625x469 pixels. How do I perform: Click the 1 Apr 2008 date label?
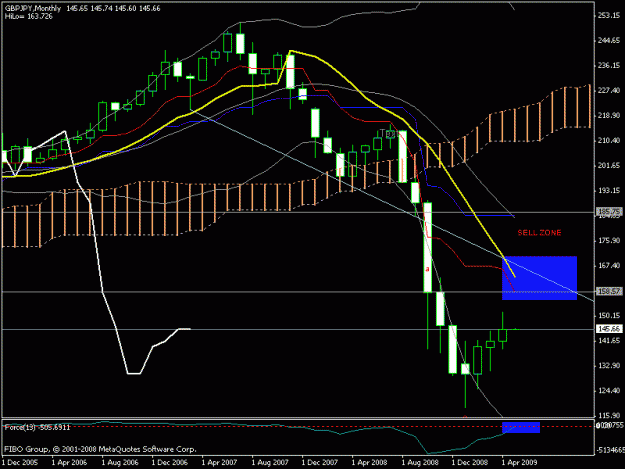[369, 463]
